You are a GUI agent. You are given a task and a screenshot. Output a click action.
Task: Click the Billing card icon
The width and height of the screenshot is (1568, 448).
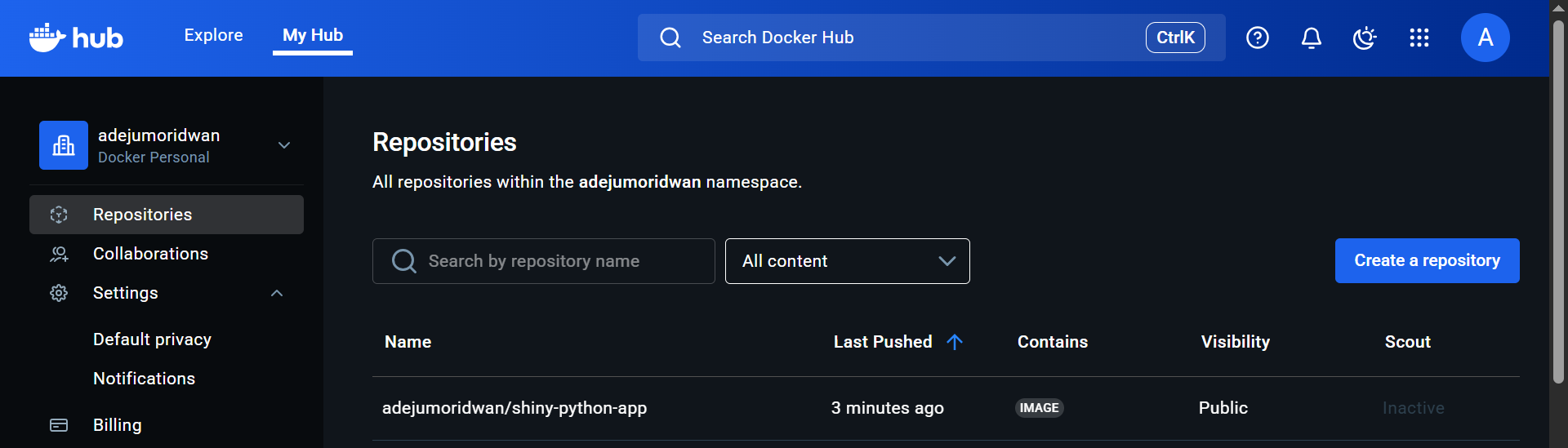pos(59,425)
